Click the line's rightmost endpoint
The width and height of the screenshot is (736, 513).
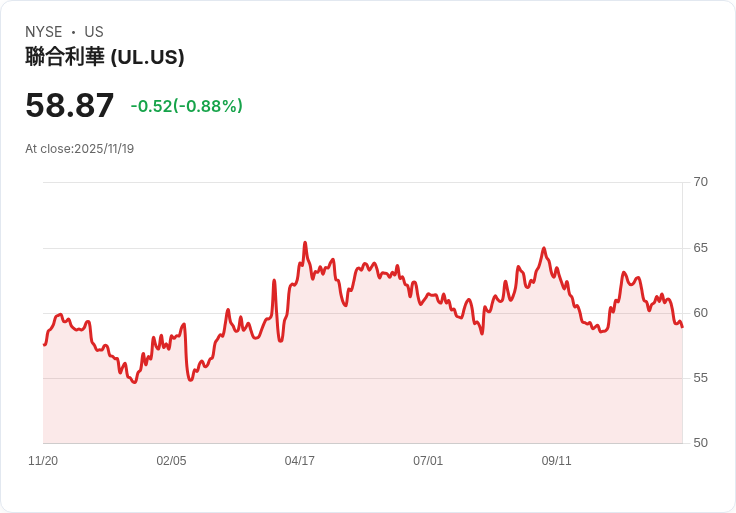coord(682,327)
